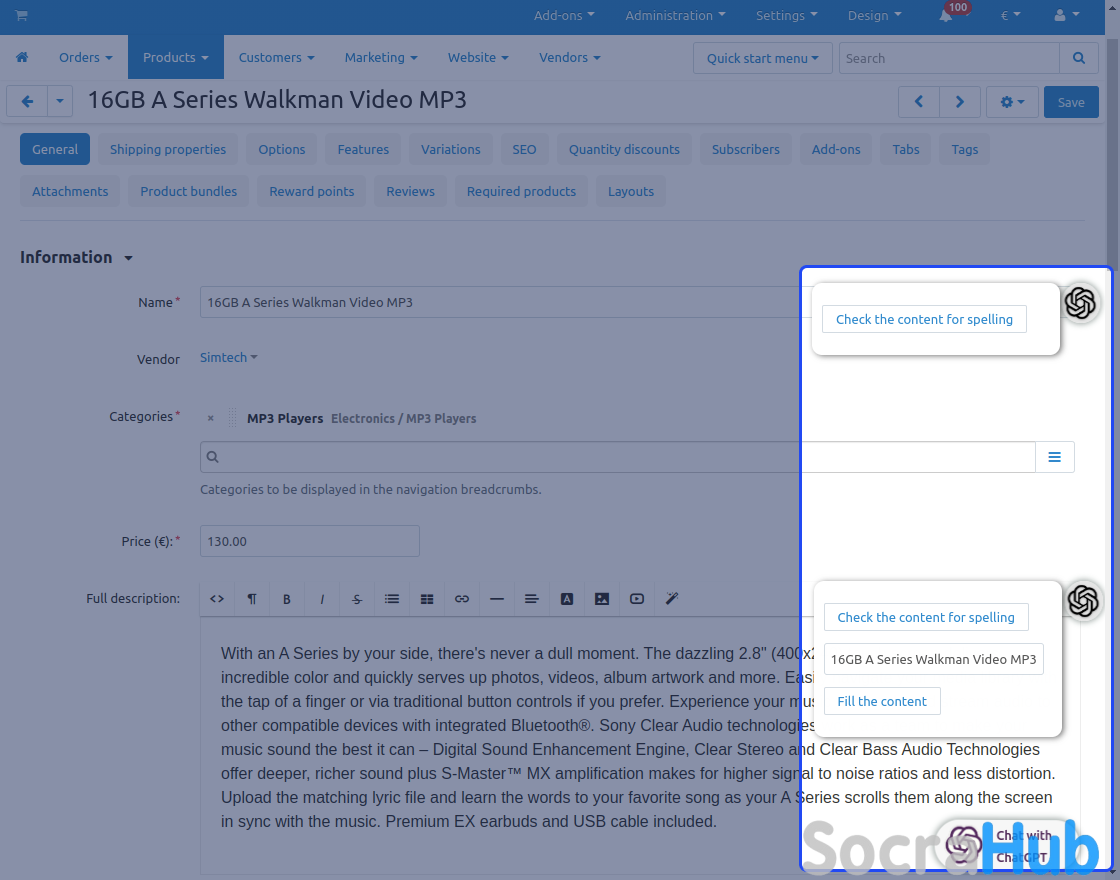Insert a horizontal line in editor
This screenshot has height=880, width=1120.
coord(496,599)
